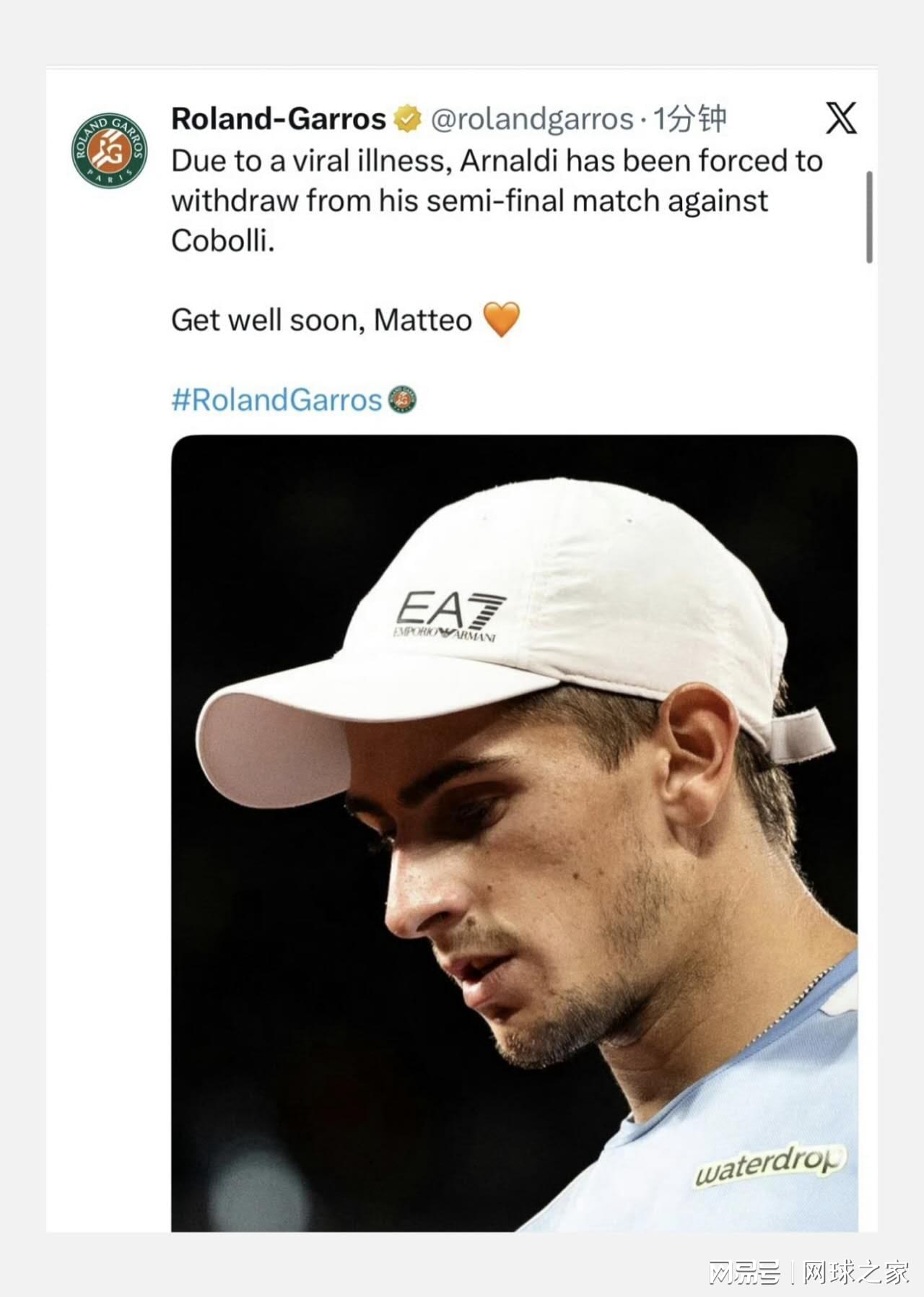Open the @rolandgarros handle link
The height and width of the screenshot is (1297, 924).
click(533, 118)
